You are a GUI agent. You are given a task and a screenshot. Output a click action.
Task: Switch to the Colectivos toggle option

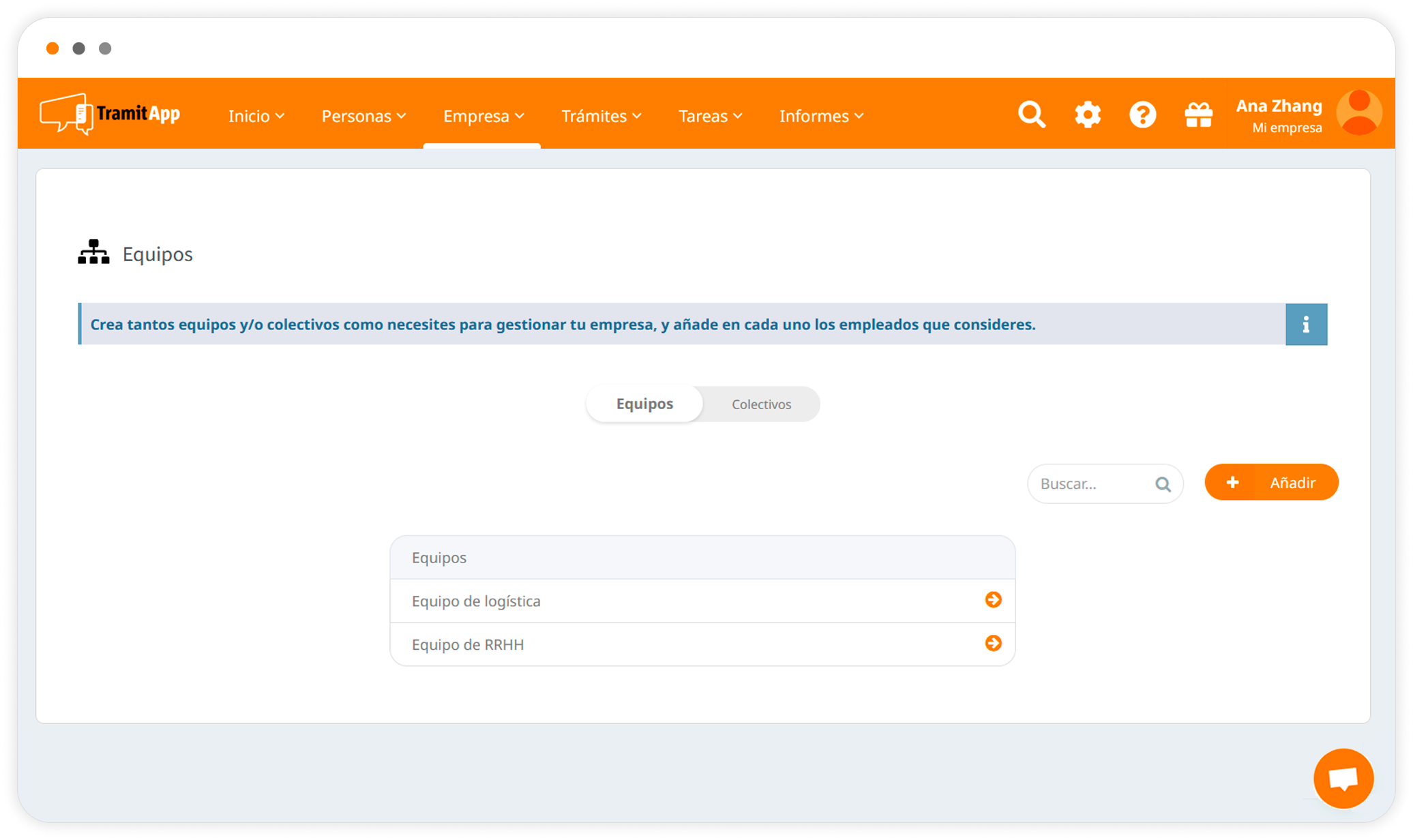(761, 404)
